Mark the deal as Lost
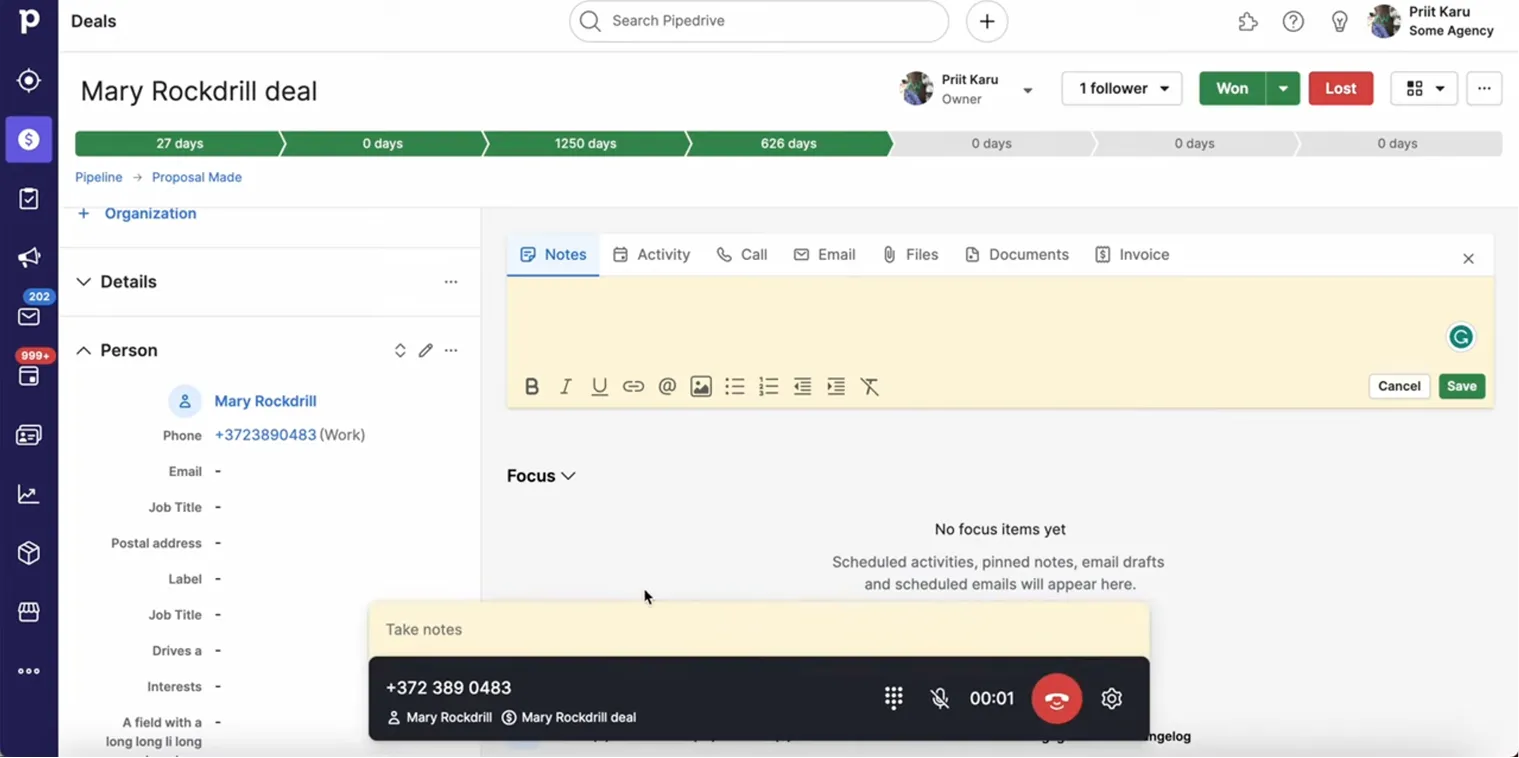This screenshot has height=758, width=1519. 1341,89
